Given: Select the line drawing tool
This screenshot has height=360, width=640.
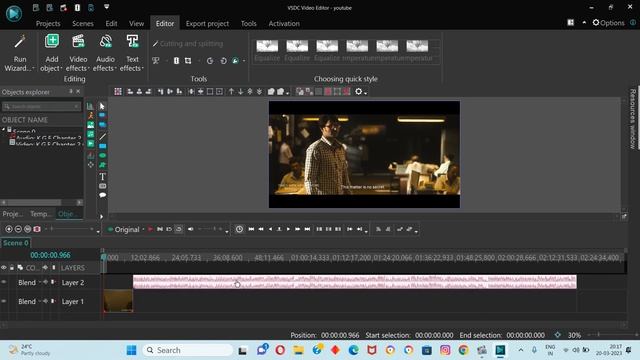Looking at the screenshot, I should pos(102,136).
